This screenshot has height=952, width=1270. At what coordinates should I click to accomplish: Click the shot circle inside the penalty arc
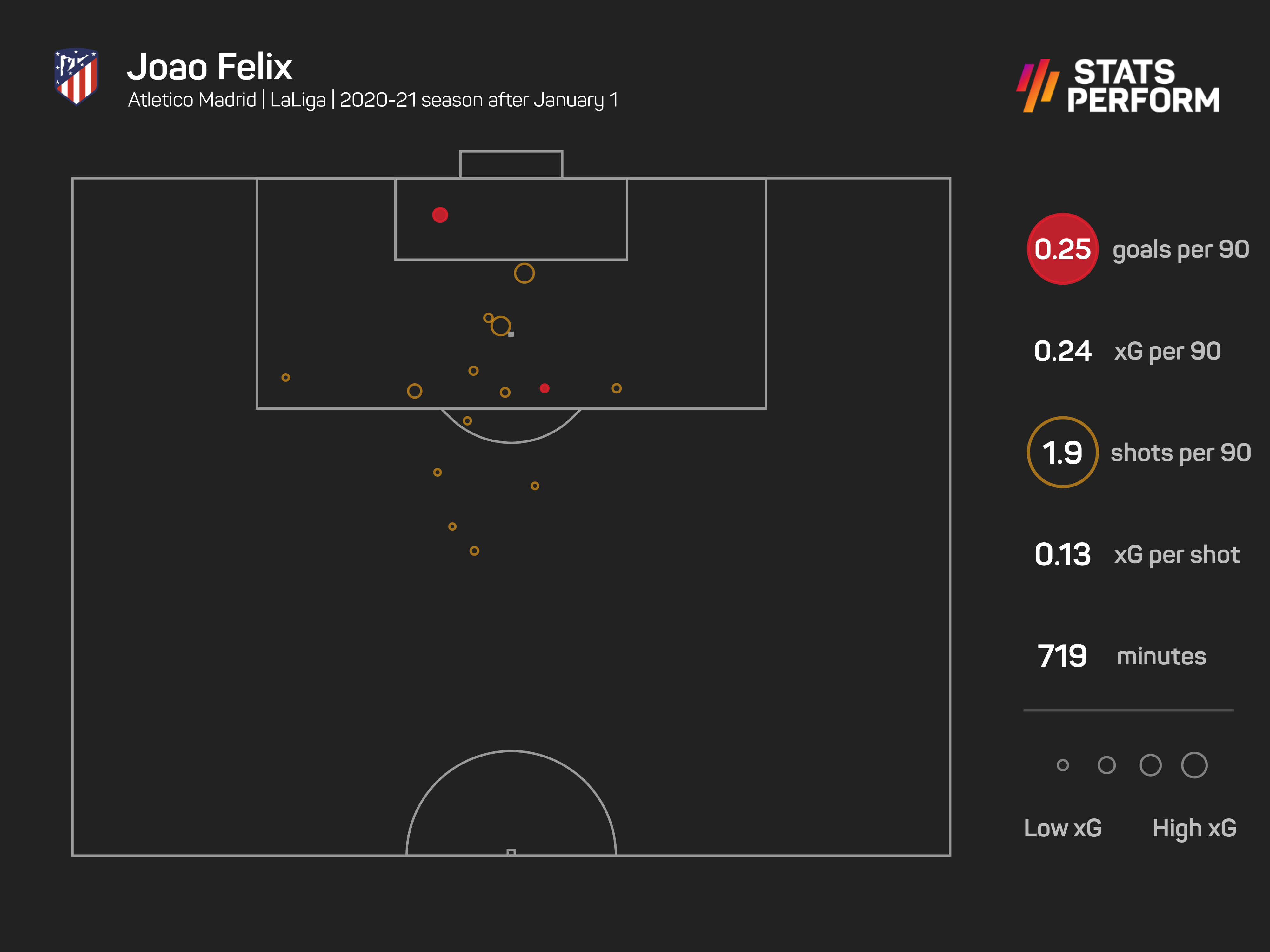click(467, 420)
